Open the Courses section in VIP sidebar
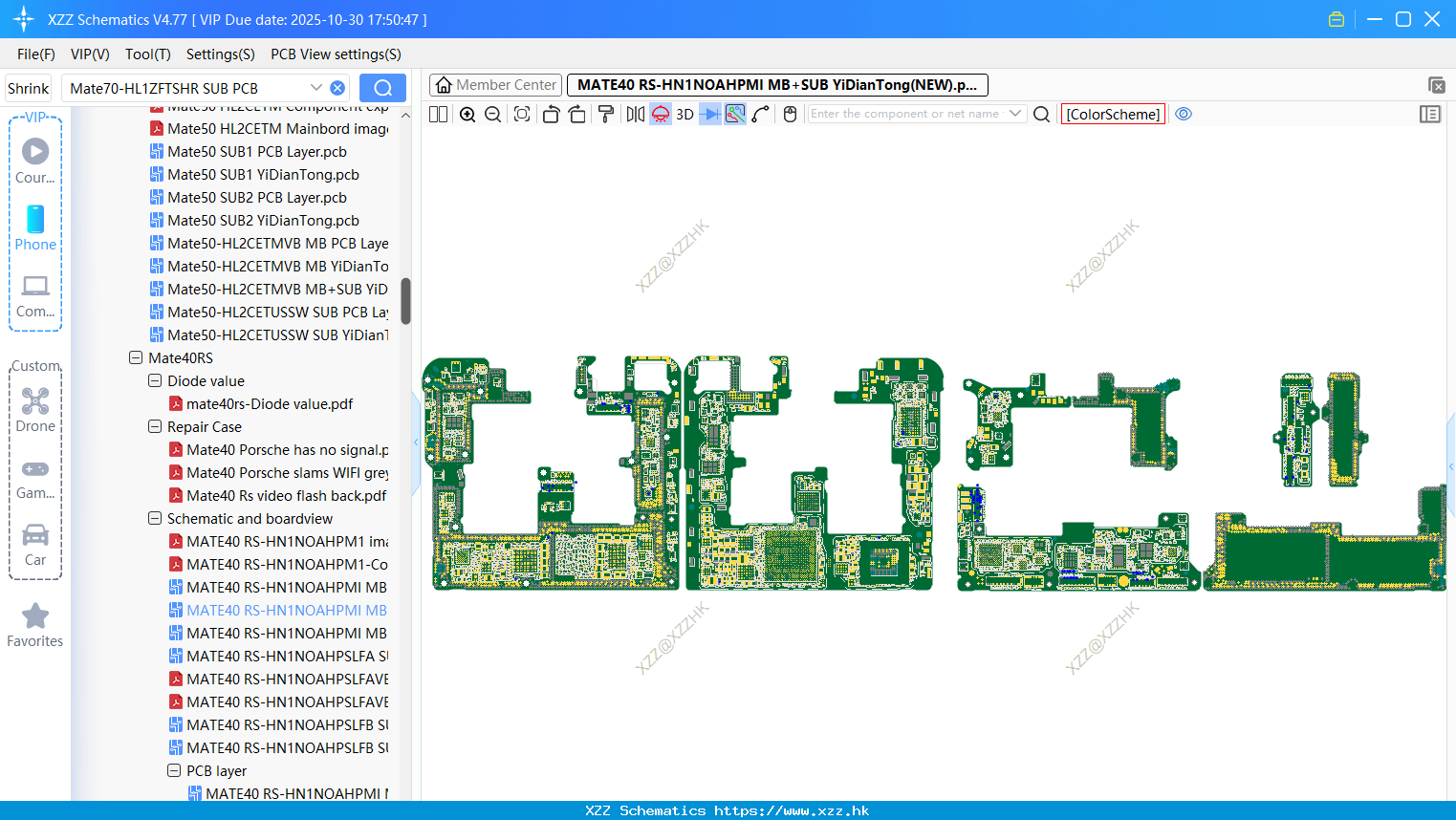Viewport: 1456px width, 820px height. [x=35, y=161]
